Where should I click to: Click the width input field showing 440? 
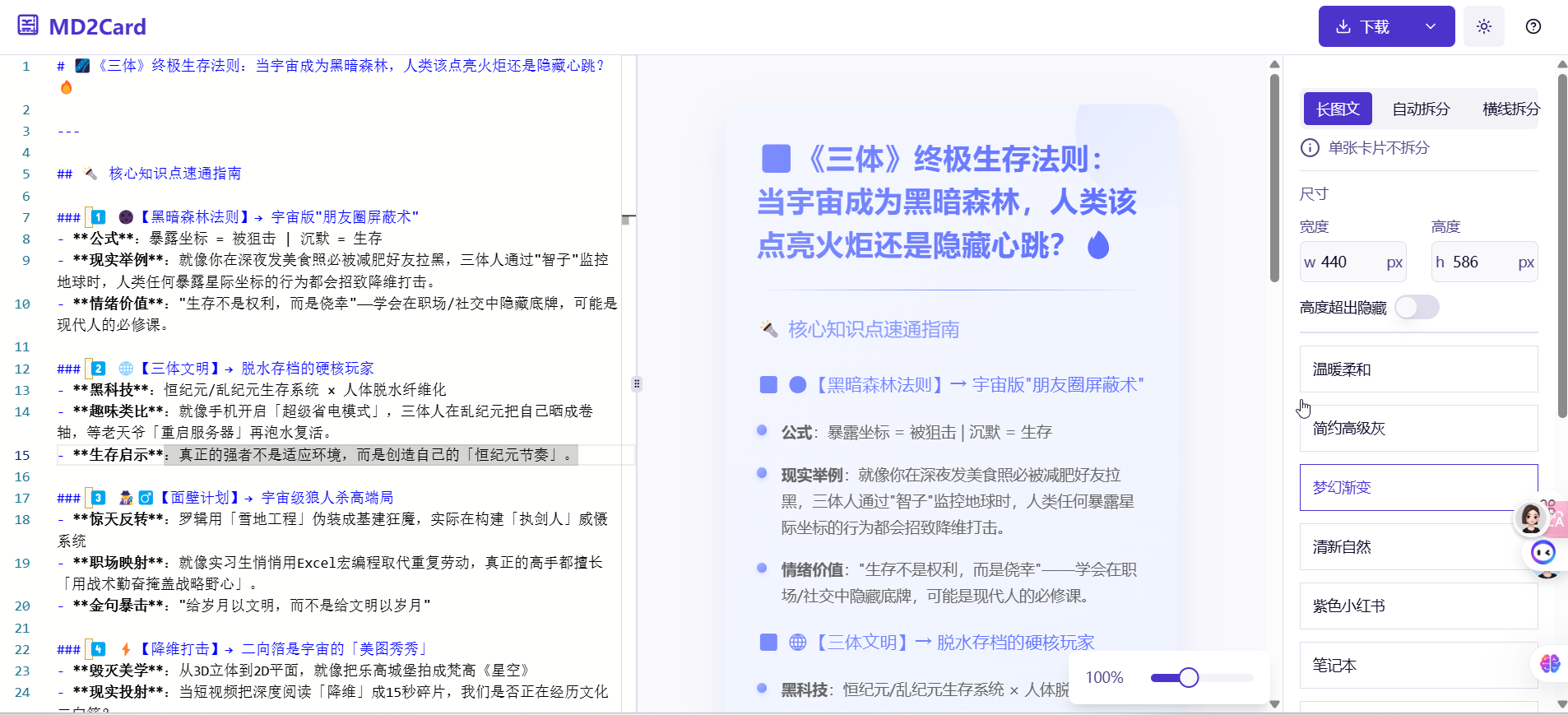(1353, 262)
